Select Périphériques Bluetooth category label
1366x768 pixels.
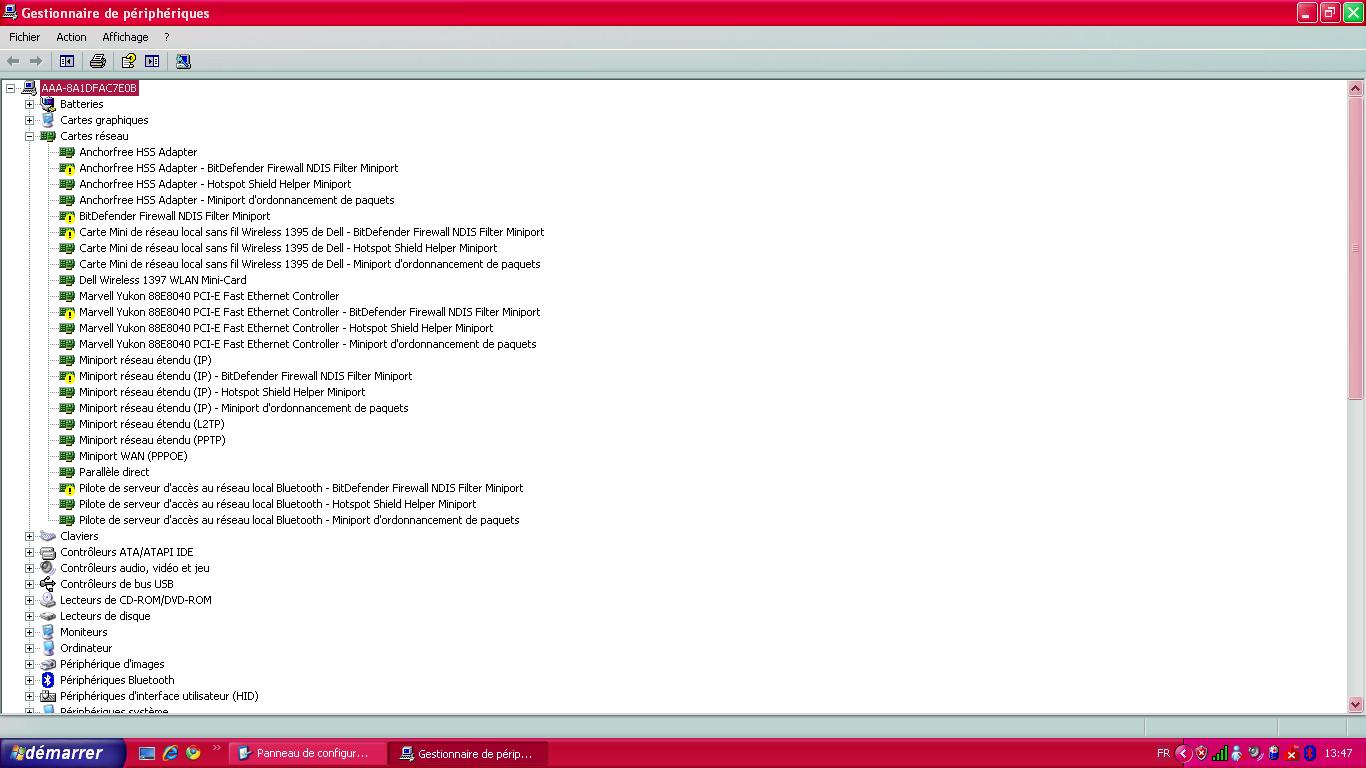117,680
